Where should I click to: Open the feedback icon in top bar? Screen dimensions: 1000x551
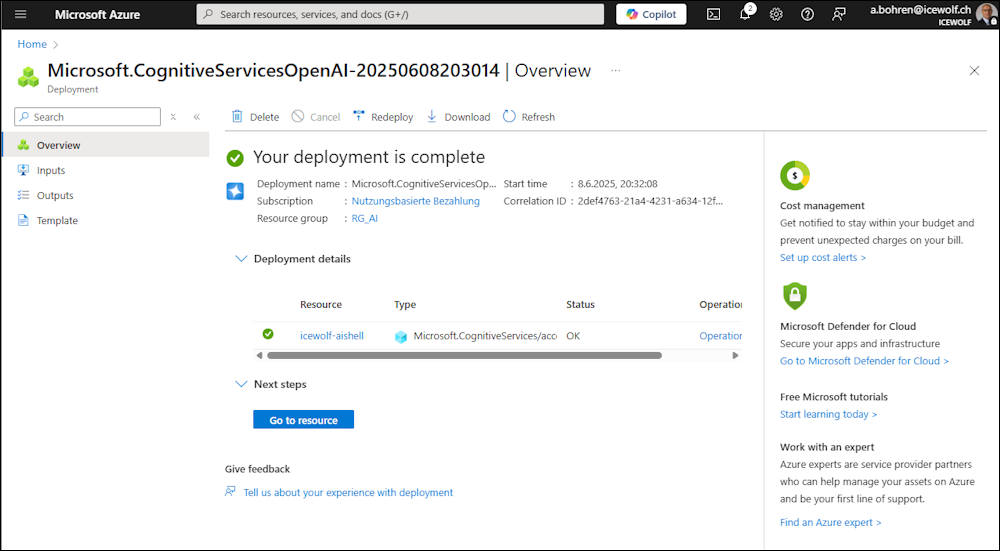point(839,14)
